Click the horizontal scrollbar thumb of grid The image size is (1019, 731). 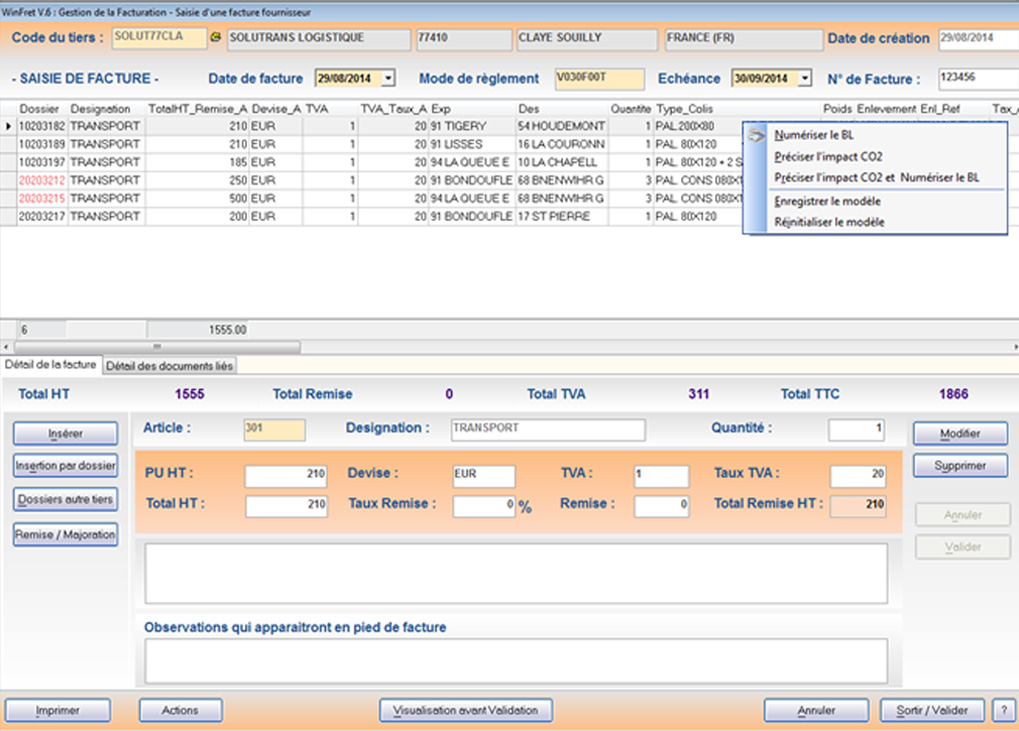(x=157, y=347)
